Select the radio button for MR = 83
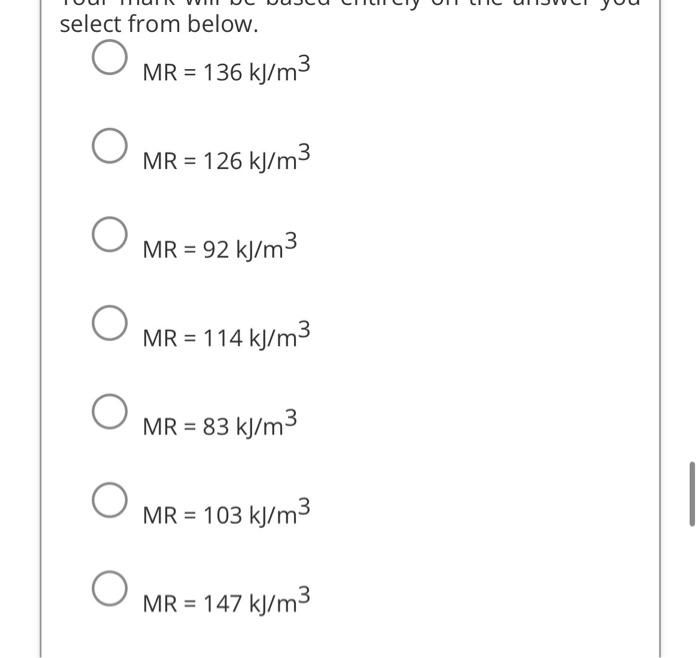Screen dimensions: 700x658 click(109, 411)
